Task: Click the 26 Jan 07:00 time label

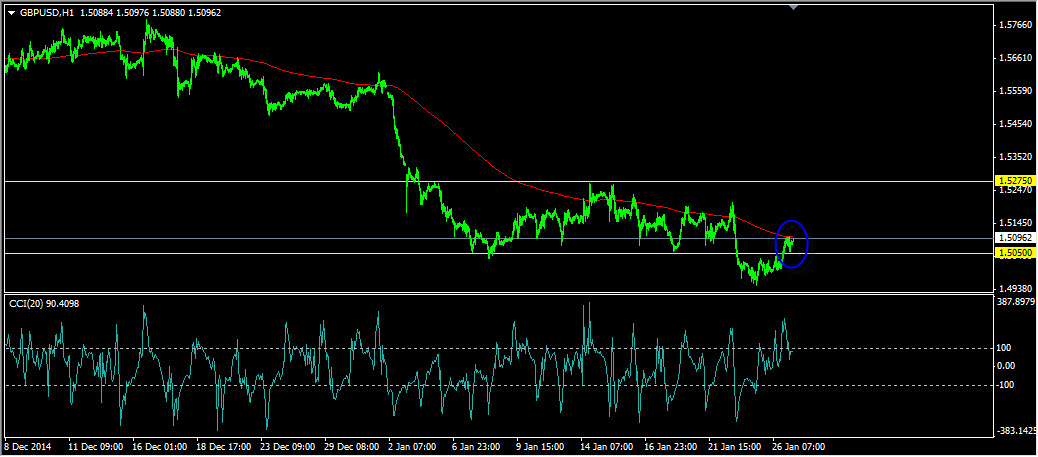Action: 799,447
